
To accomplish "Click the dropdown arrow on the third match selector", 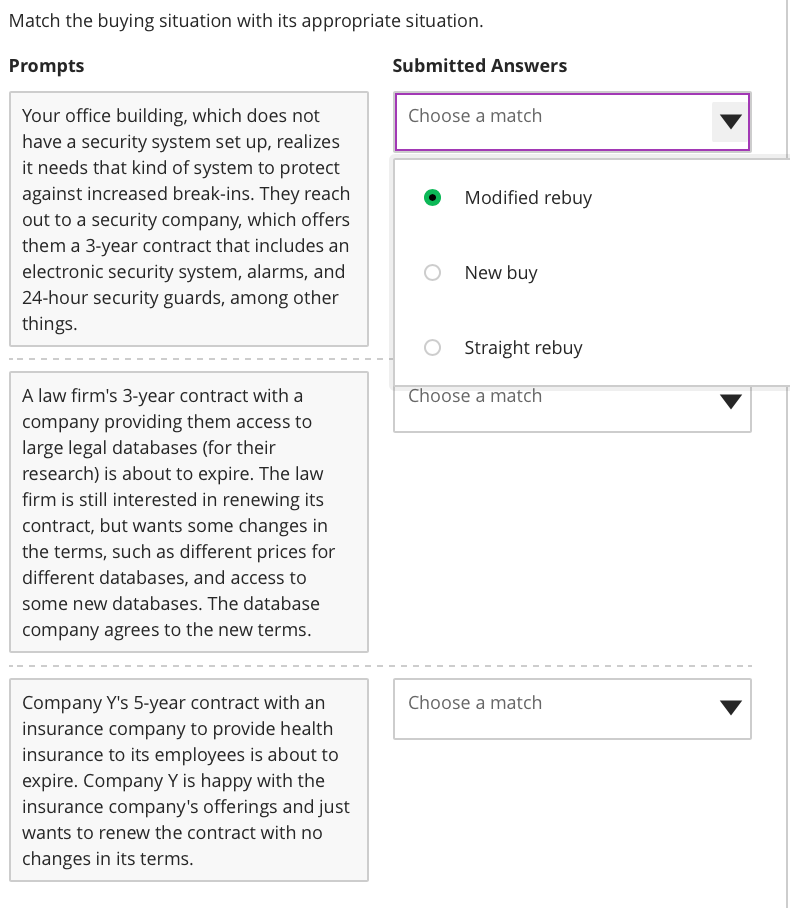I will pos(731,709).
